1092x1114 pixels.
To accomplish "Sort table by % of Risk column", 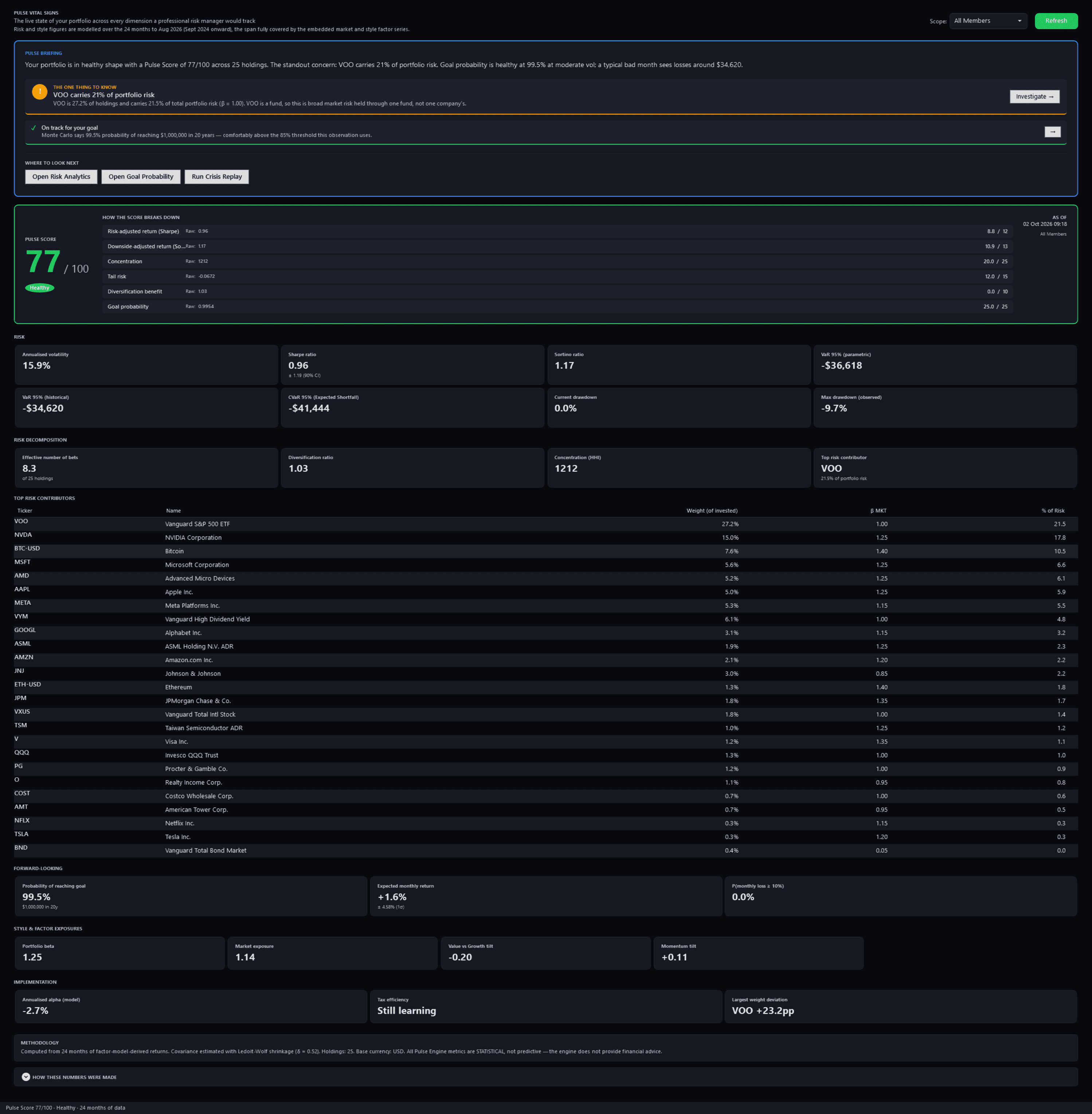I will [1053, 511].
